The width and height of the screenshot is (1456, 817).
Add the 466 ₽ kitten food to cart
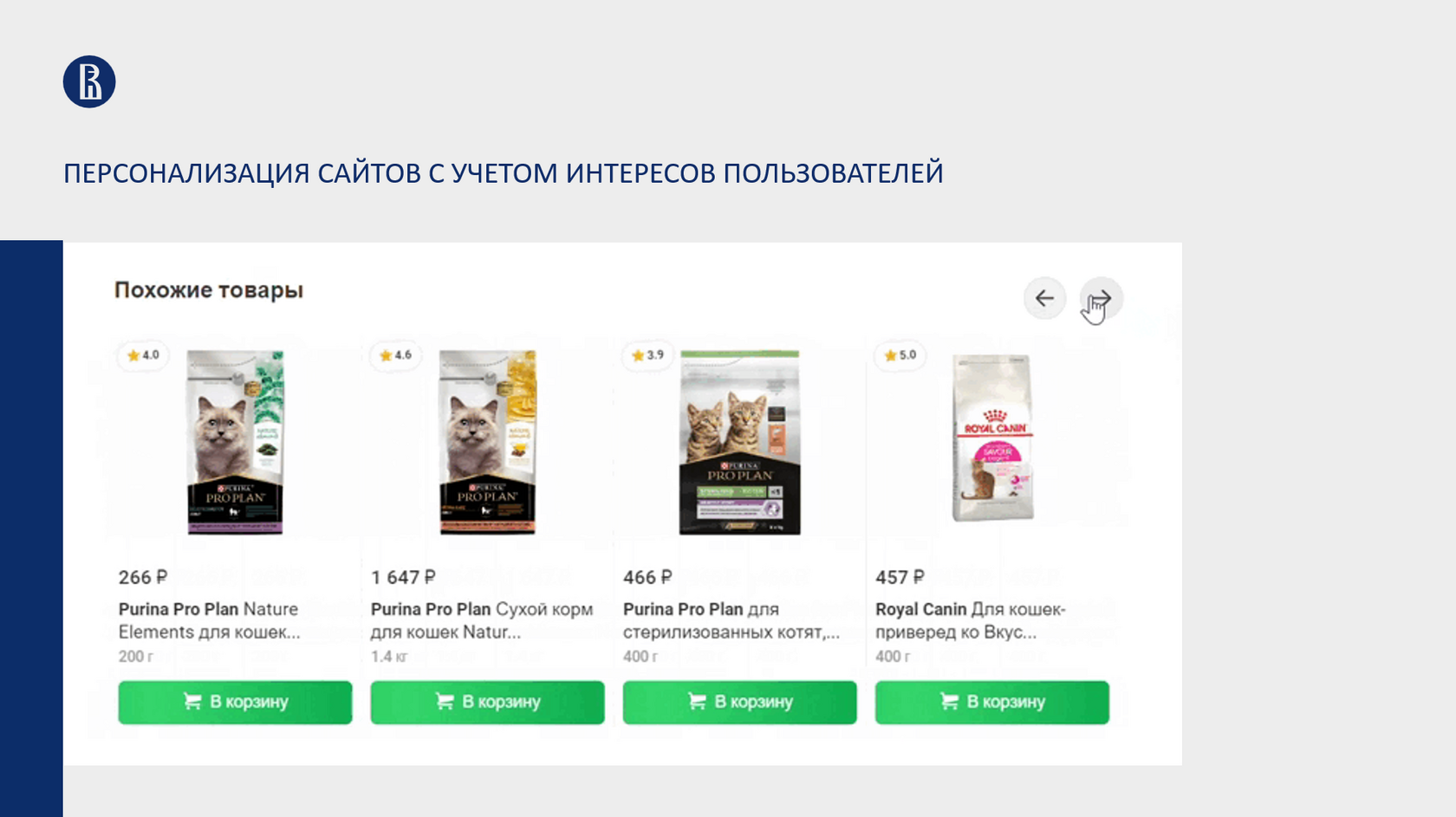click(x=739, y=702)
